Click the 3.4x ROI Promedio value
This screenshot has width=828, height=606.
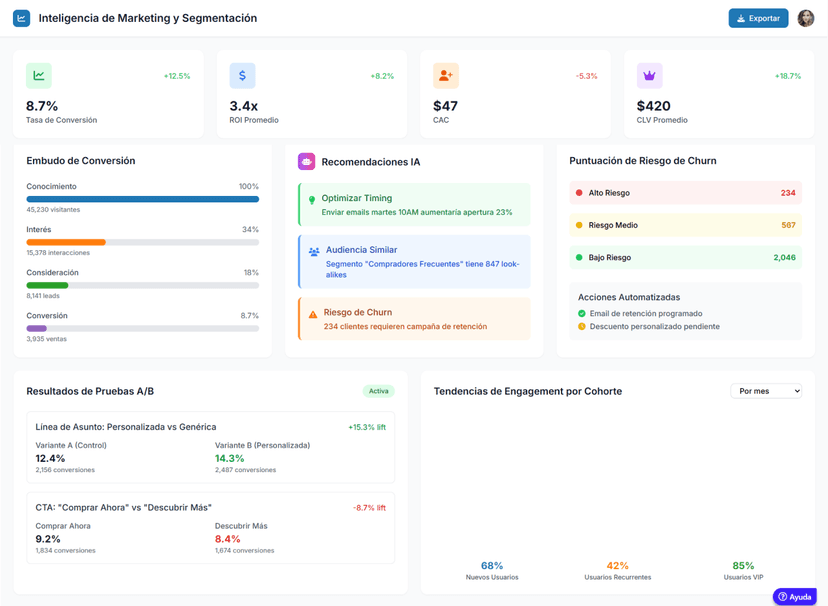244,106
